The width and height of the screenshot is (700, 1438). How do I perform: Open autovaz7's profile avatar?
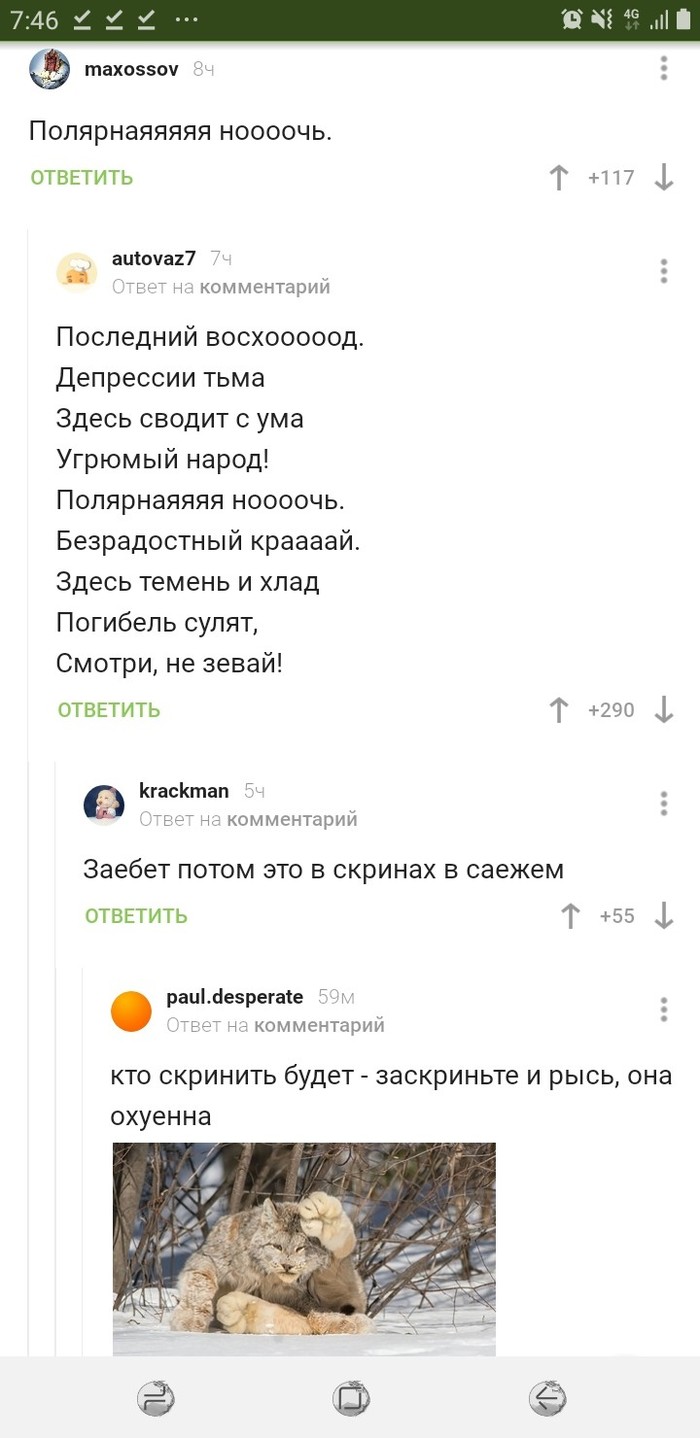[x=76, y=270]
